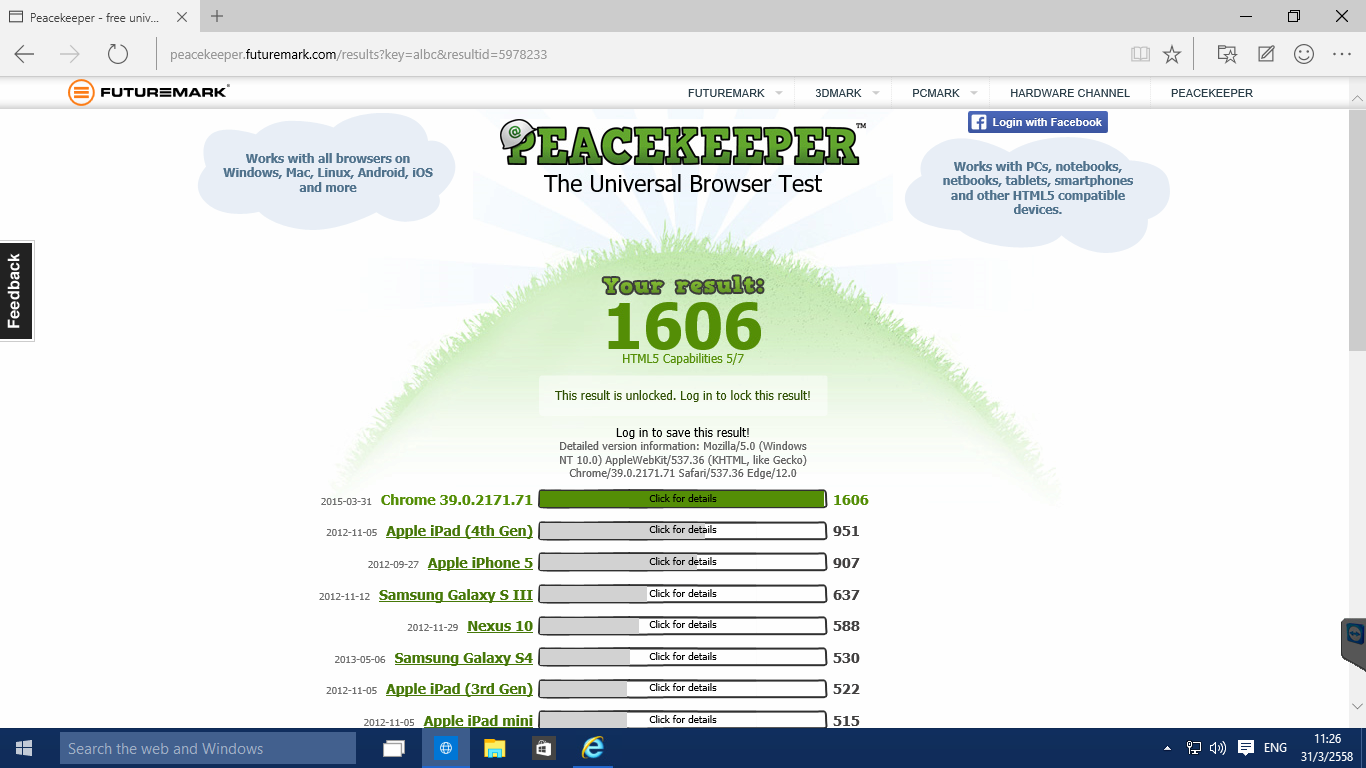
Task: Open Apple iPad (3rd Gen) link
Action: click(x=460, y=689)
